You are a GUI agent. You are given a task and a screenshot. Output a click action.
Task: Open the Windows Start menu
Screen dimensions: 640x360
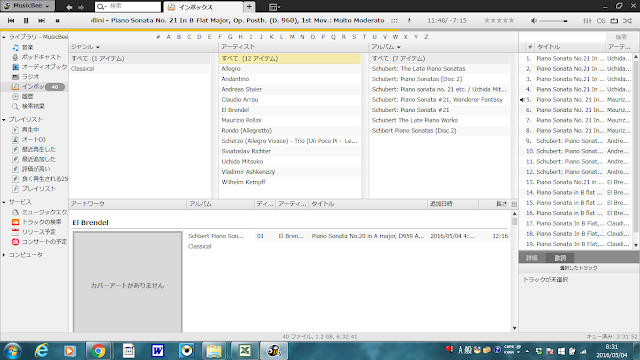(12, 351)
